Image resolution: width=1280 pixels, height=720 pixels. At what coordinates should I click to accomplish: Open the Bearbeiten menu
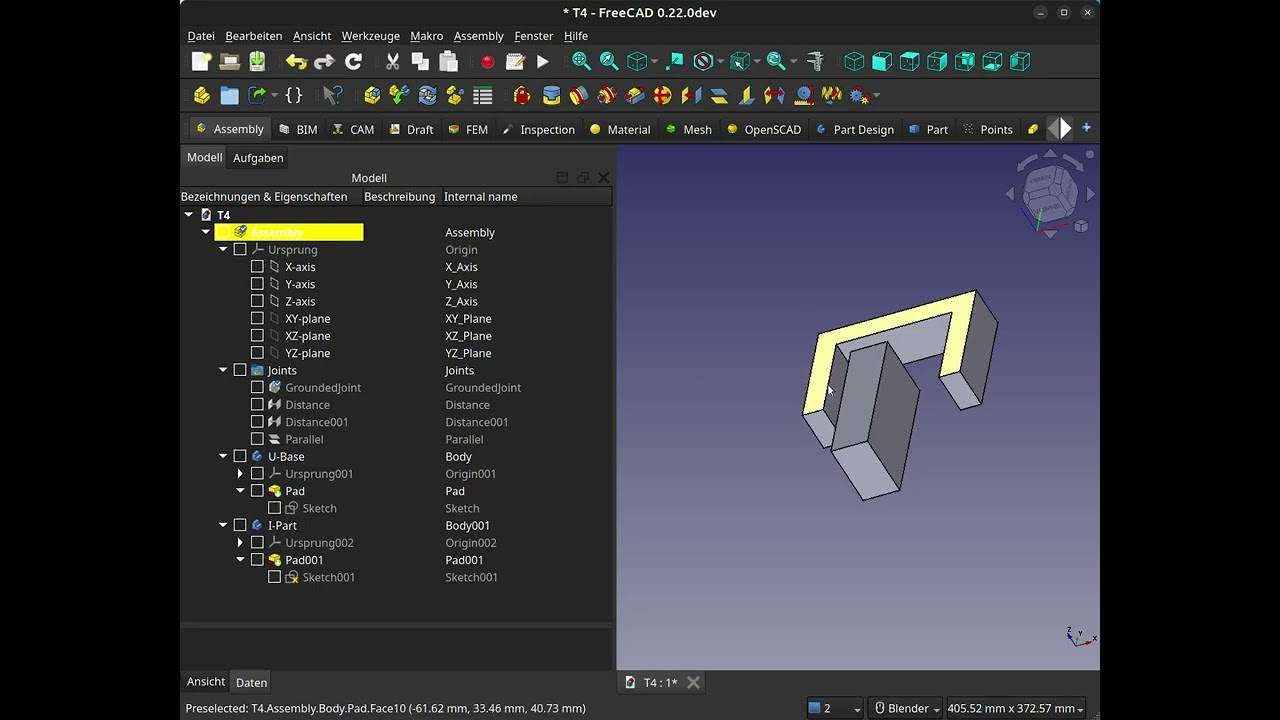[x=254, y=36]
